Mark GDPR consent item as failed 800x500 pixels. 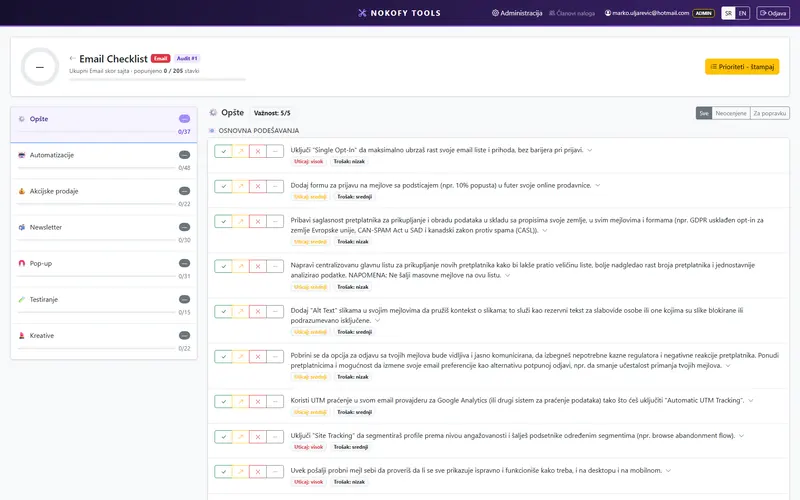[258, 221]
